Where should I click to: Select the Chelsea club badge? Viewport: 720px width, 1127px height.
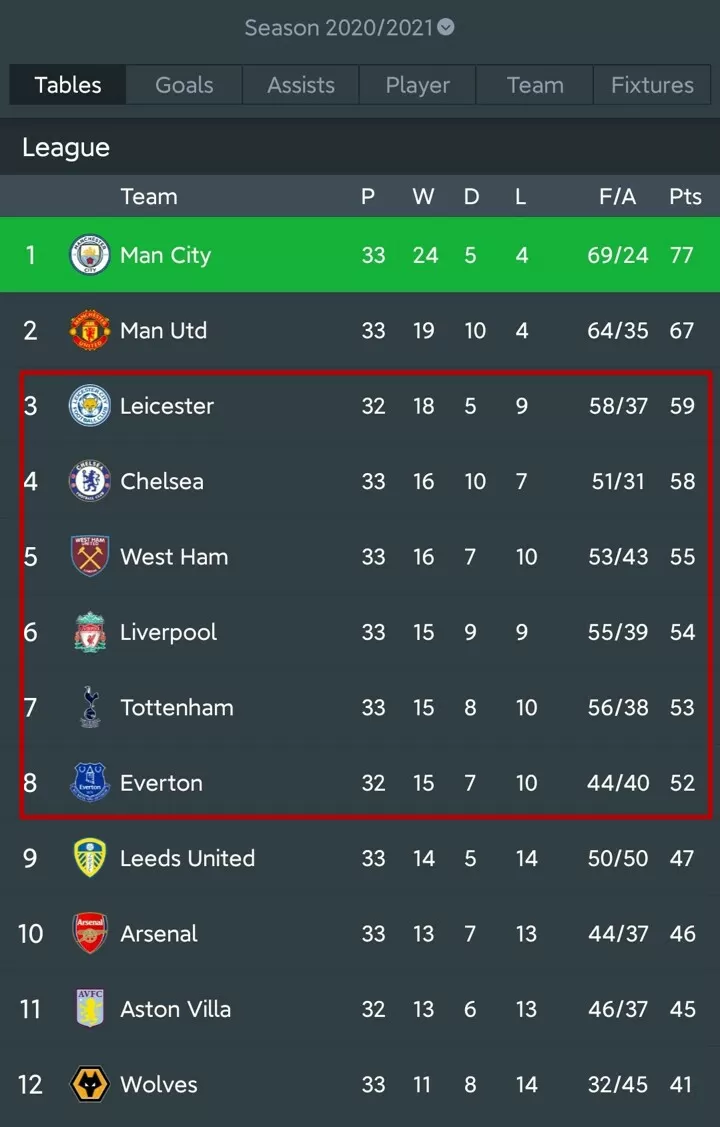[90, 481]
